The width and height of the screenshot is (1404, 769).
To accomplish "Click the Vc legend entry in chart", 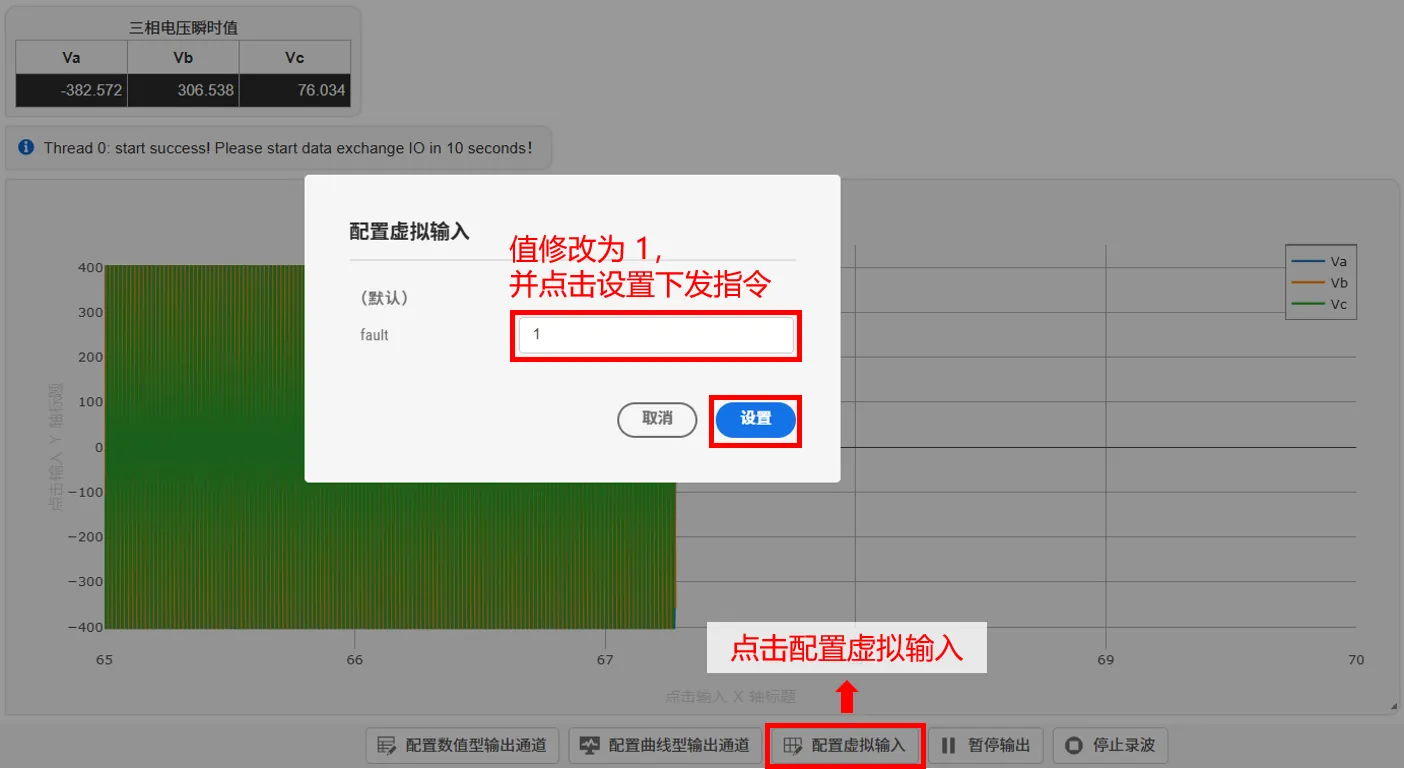I will [x=1320, y=304].
